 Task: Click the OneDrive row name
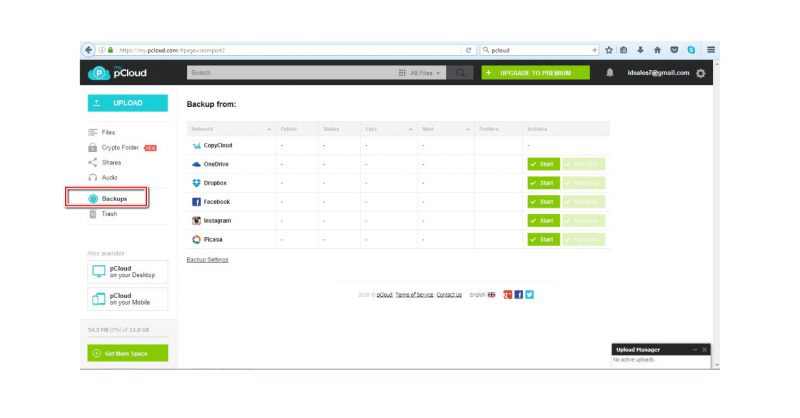tap(216, 164)
